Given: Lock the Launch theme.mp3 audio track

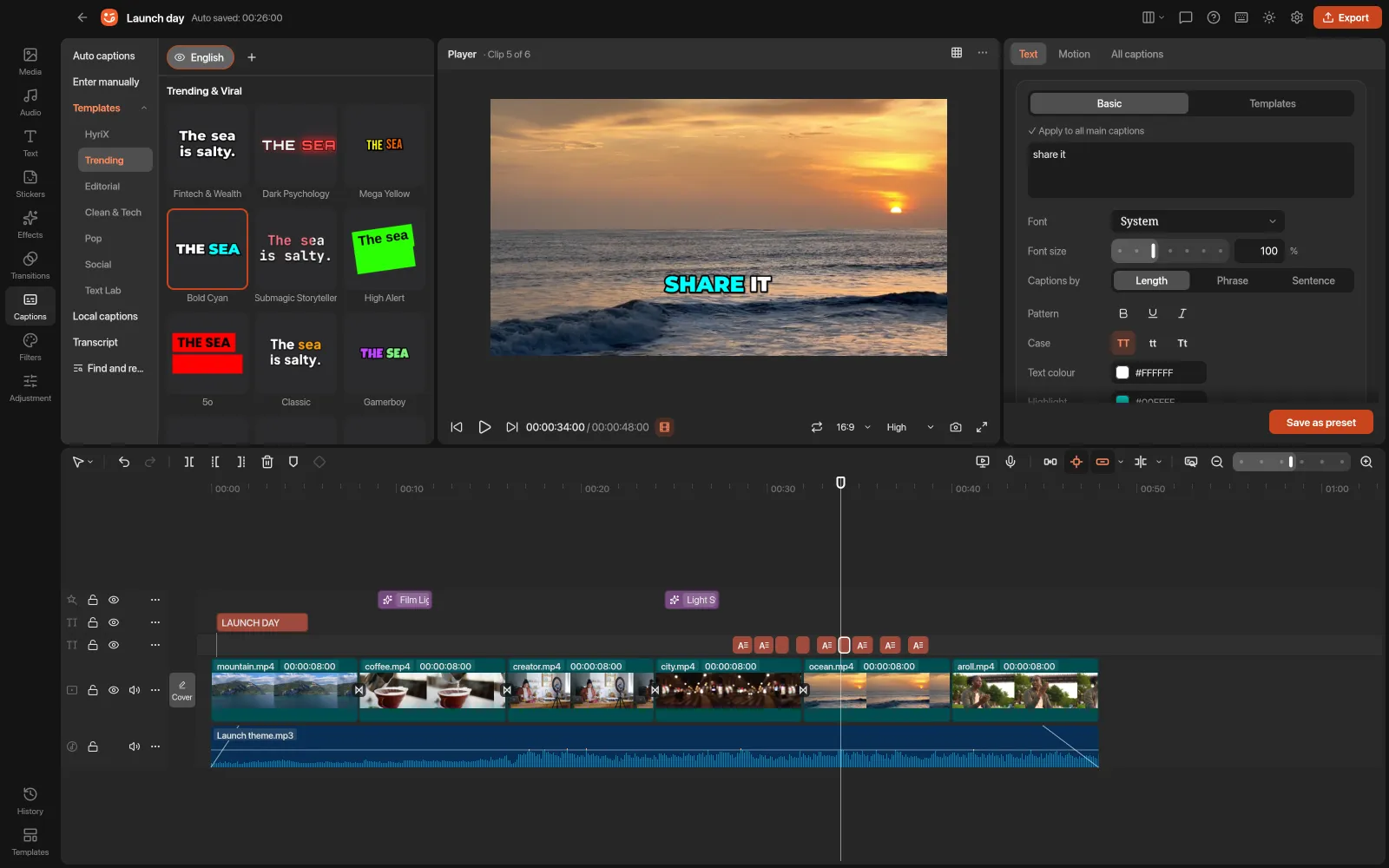Looking at the screenshot, I should [x=93, y=746].
